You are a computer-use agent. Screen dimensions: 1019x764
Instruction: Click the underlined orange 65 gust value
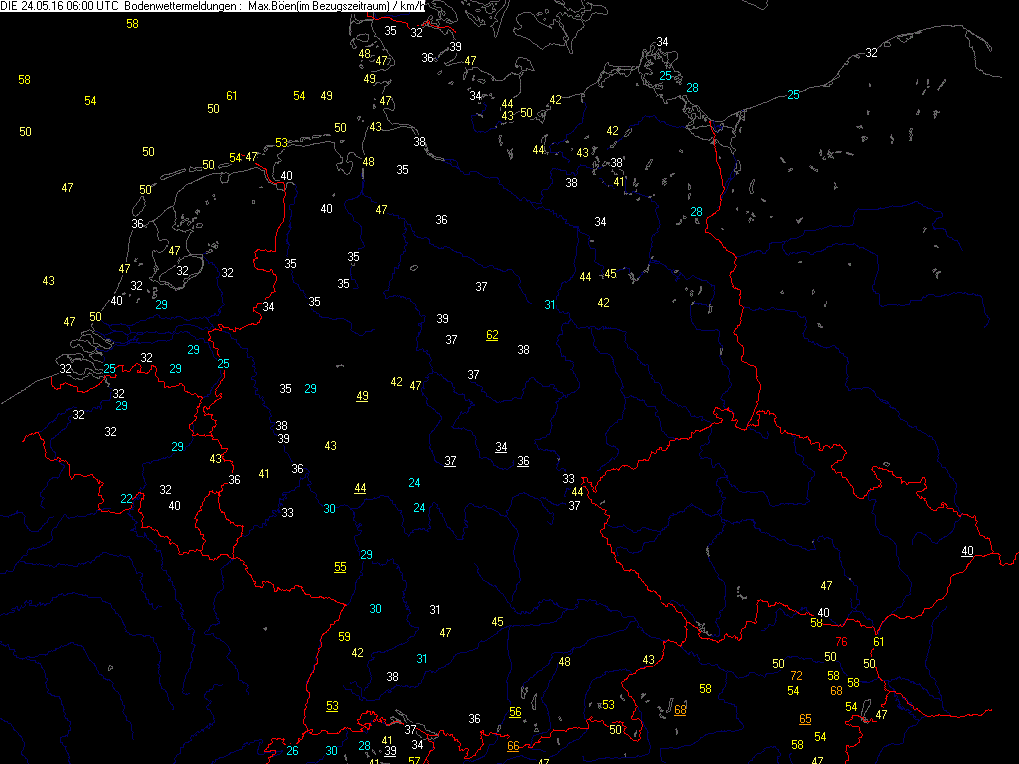tap(805, 719)
